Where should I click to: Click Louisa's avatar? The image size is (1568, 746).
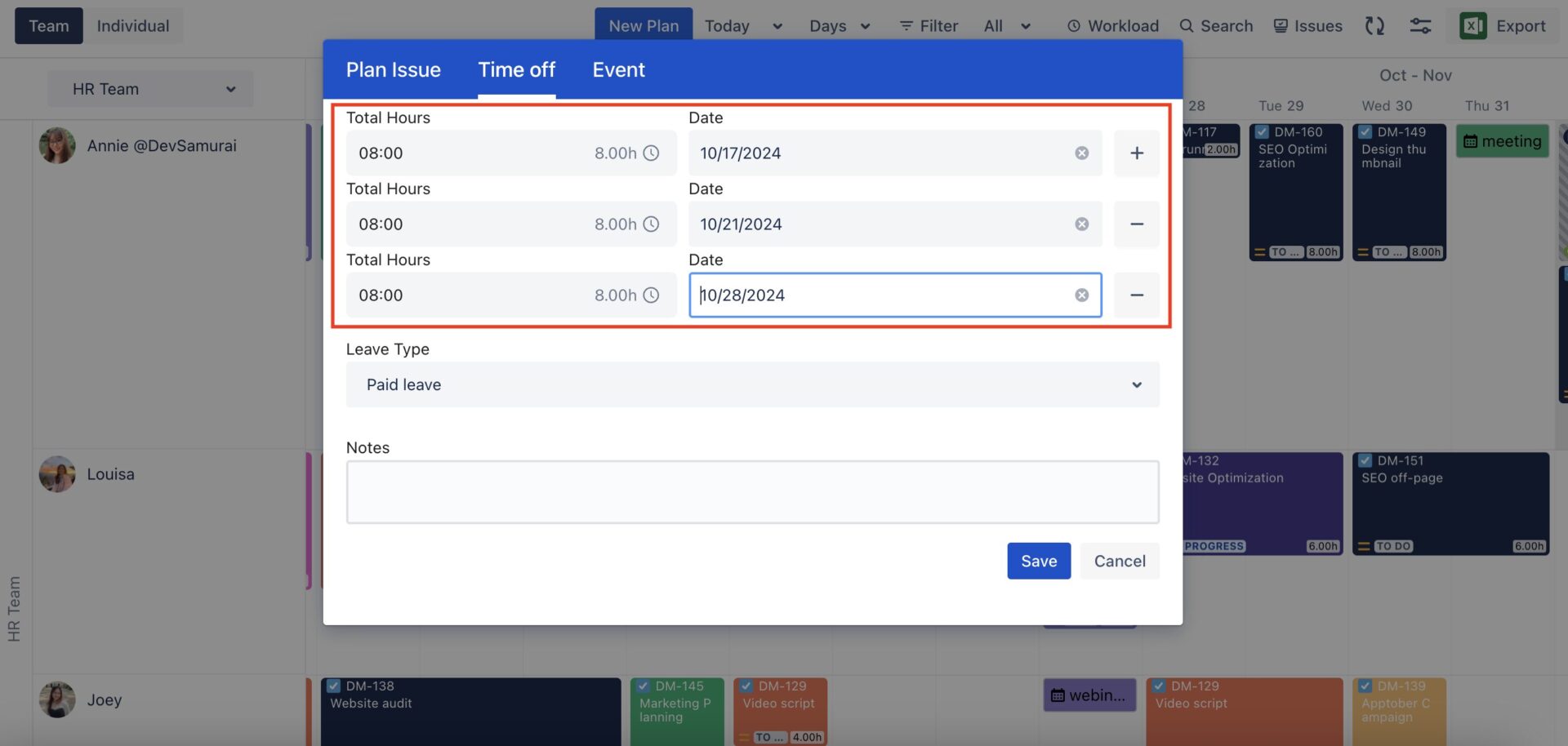(x=57, y=474)
